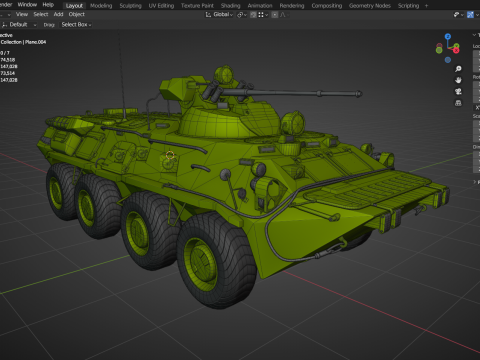The width and height of the screenshot is (480, 360).
Task: Click the blue Z axis gizmo handle
Action: click(448, 36)
